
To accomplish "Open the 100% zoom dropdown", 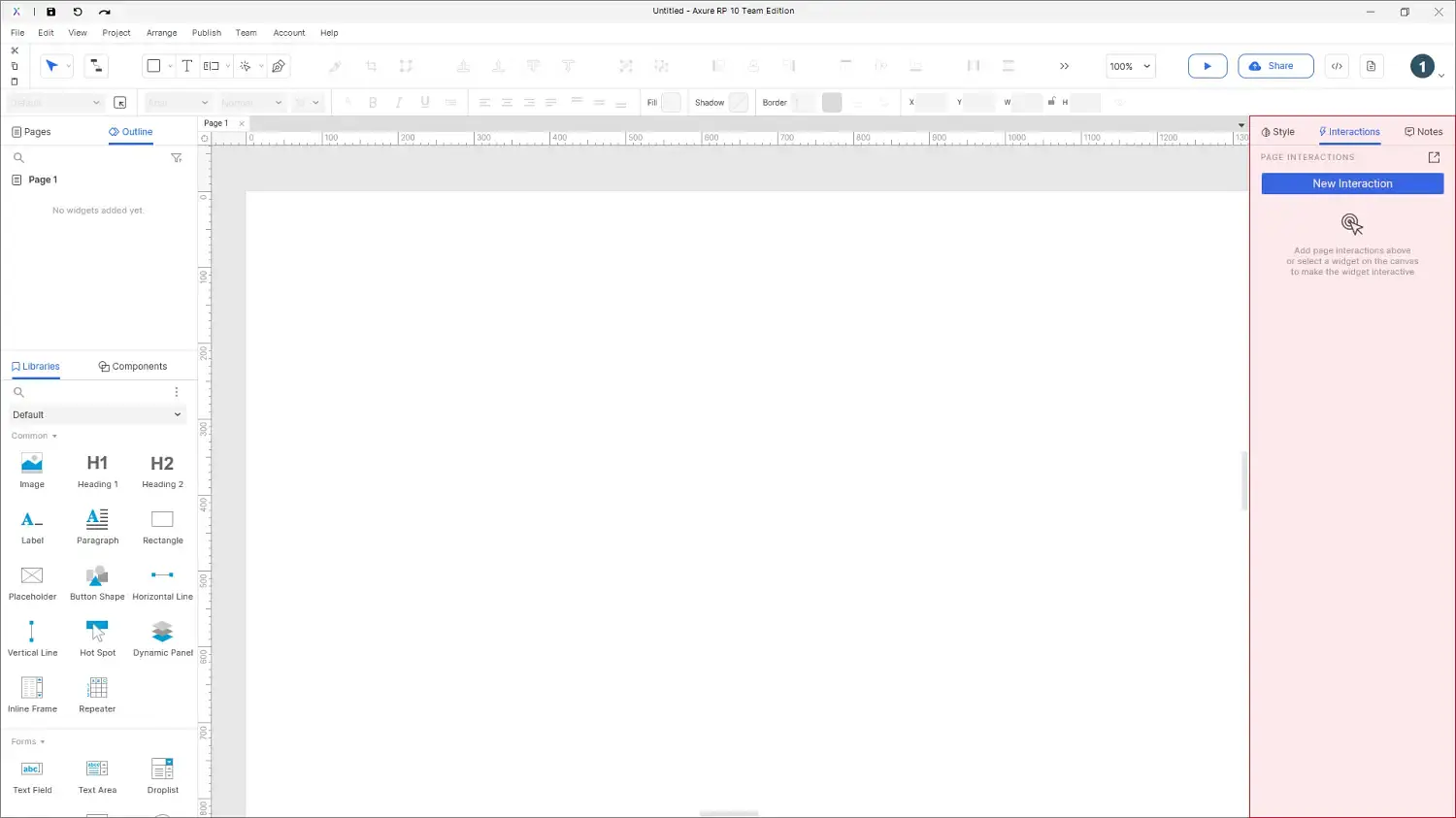I will click(1131, 66).
